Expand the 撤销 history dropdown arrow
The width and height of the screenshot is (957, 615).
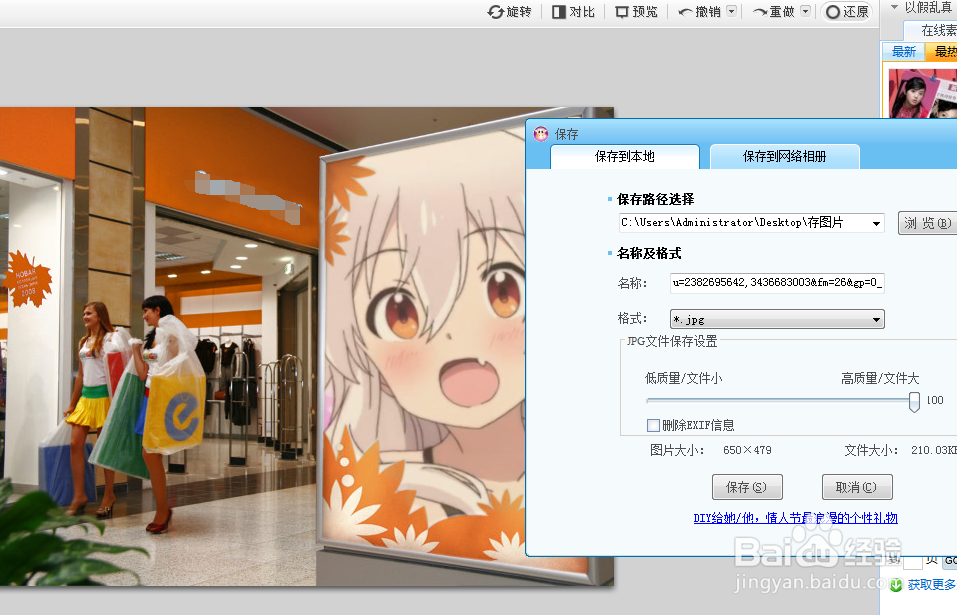pyautogui.click(x=732, y=11)
